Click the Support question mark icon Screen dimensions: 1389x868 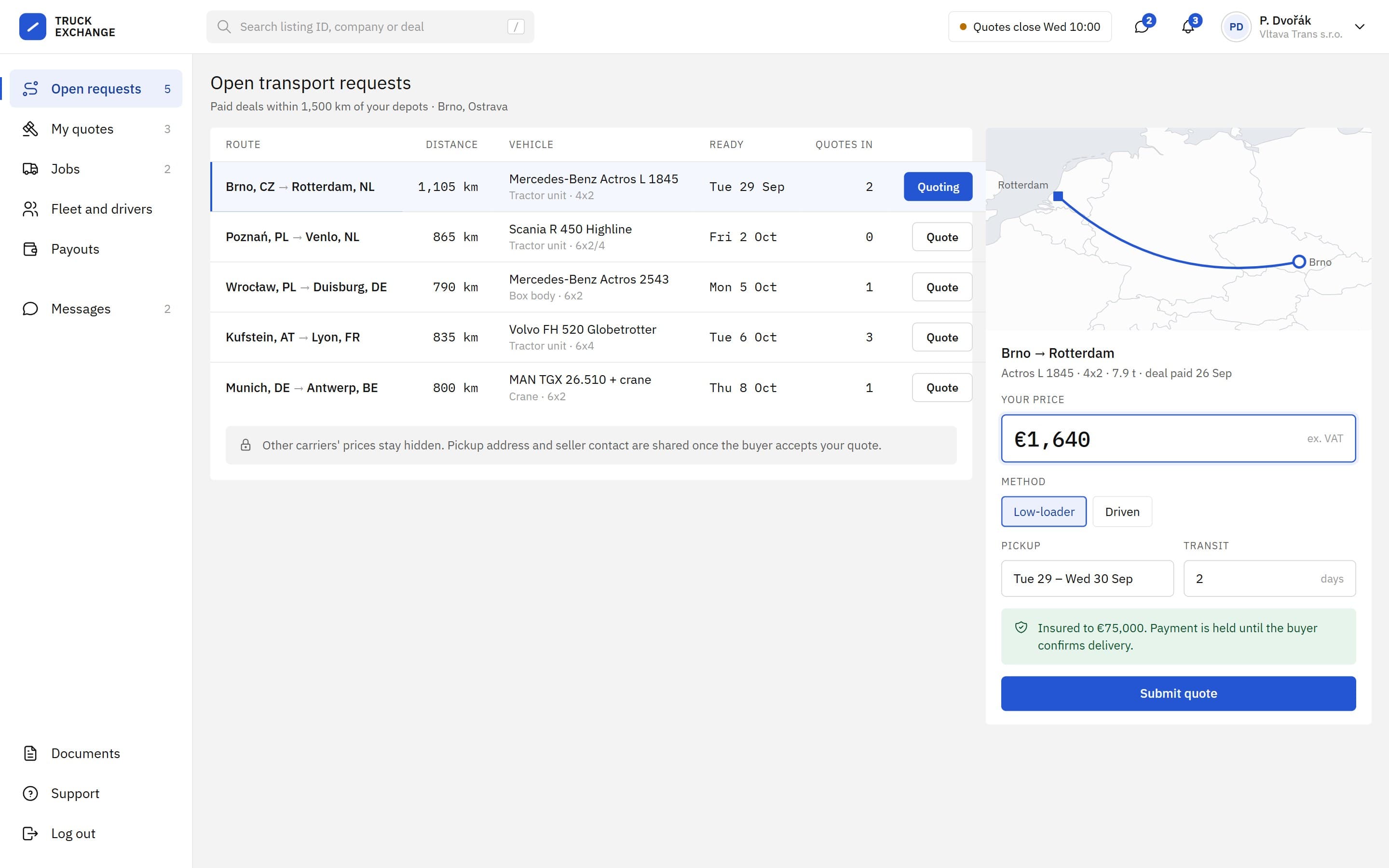[30, 793]
